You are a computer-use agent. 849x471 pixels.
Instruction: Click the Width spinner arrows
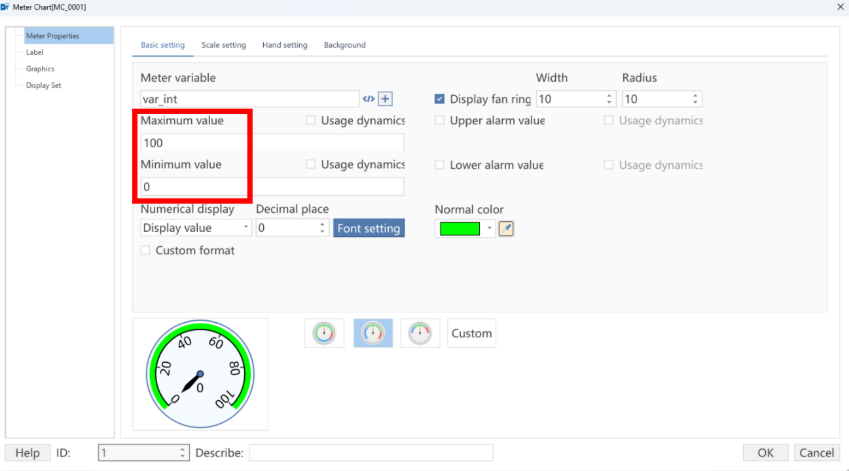tap(609, 99)
